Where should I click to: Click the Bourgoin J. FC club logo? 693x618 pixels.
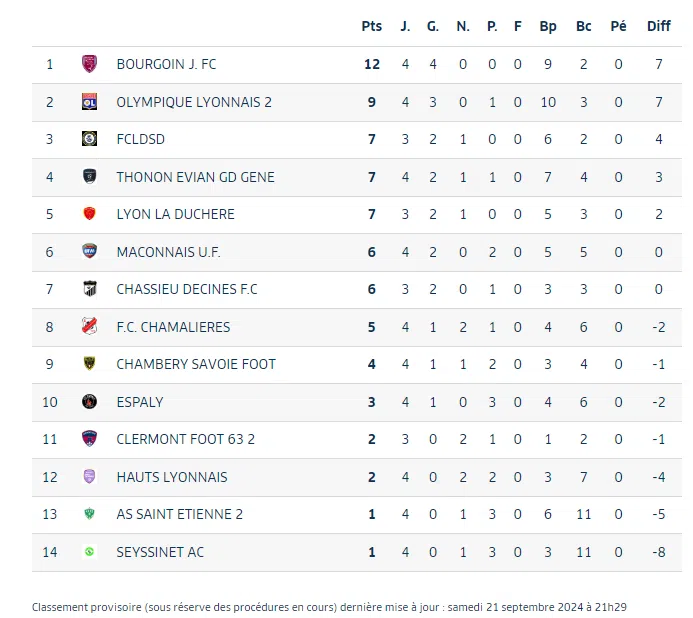[89, 64]
